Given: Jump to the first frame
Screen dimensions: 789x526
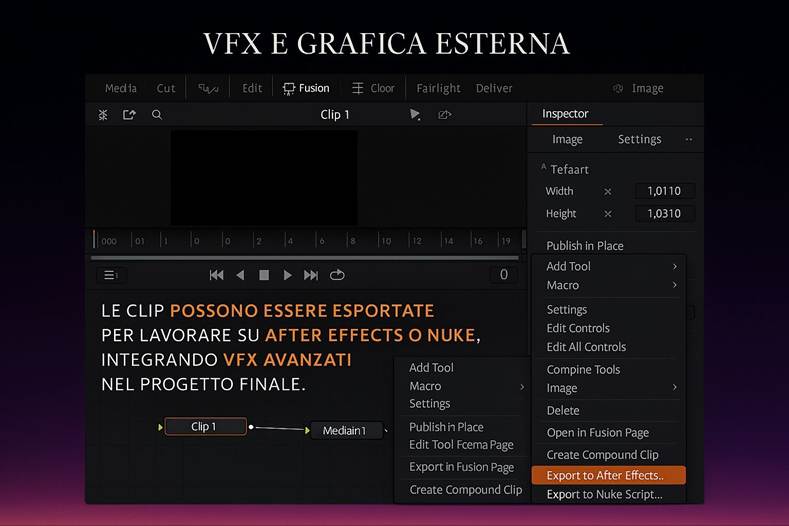Looking at the screenshot, I should (216, 275).
